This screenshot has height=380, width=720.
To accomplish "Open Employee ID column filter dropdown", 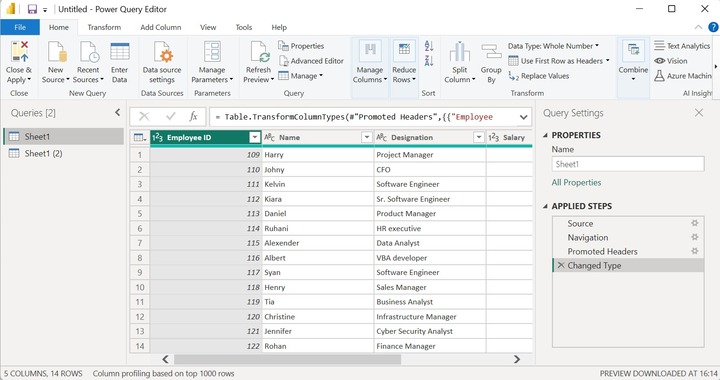I will click(x=255, y=137).
